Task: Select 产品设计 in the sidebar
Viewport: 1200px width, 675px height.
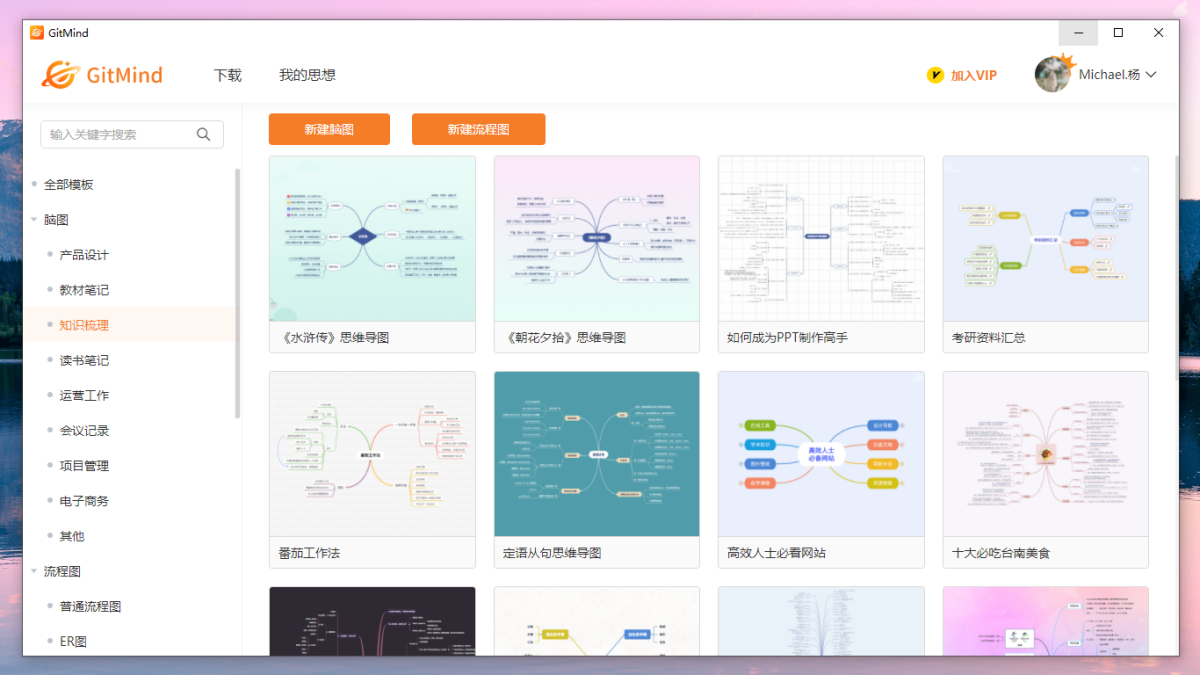Action: (x=84, y=255)
